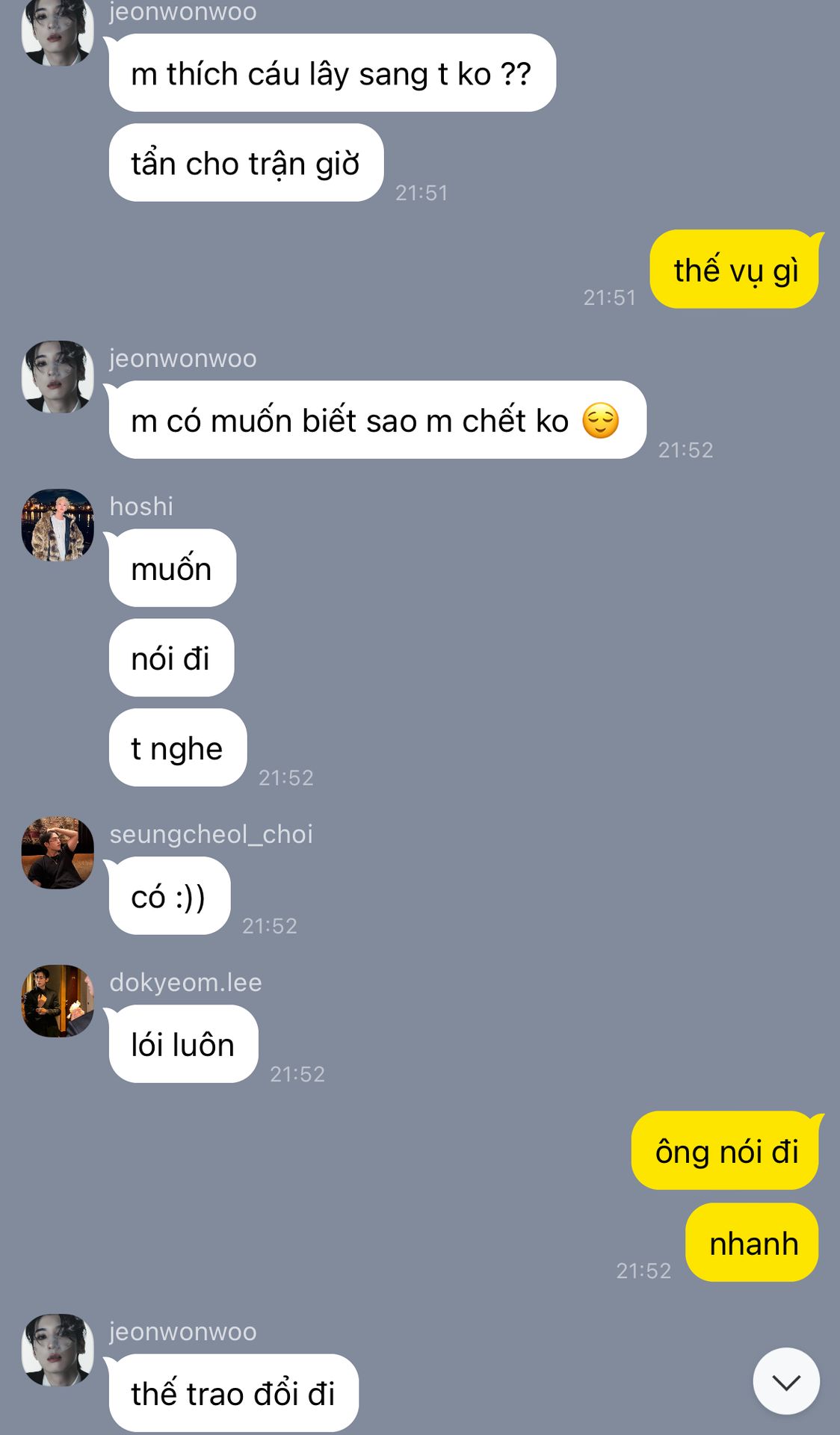Image resolution: width=840 pixels, height=1435 pixels.
Task: Tap hoshi's 'nói đi' message
Action: click(x=171, y=658)
